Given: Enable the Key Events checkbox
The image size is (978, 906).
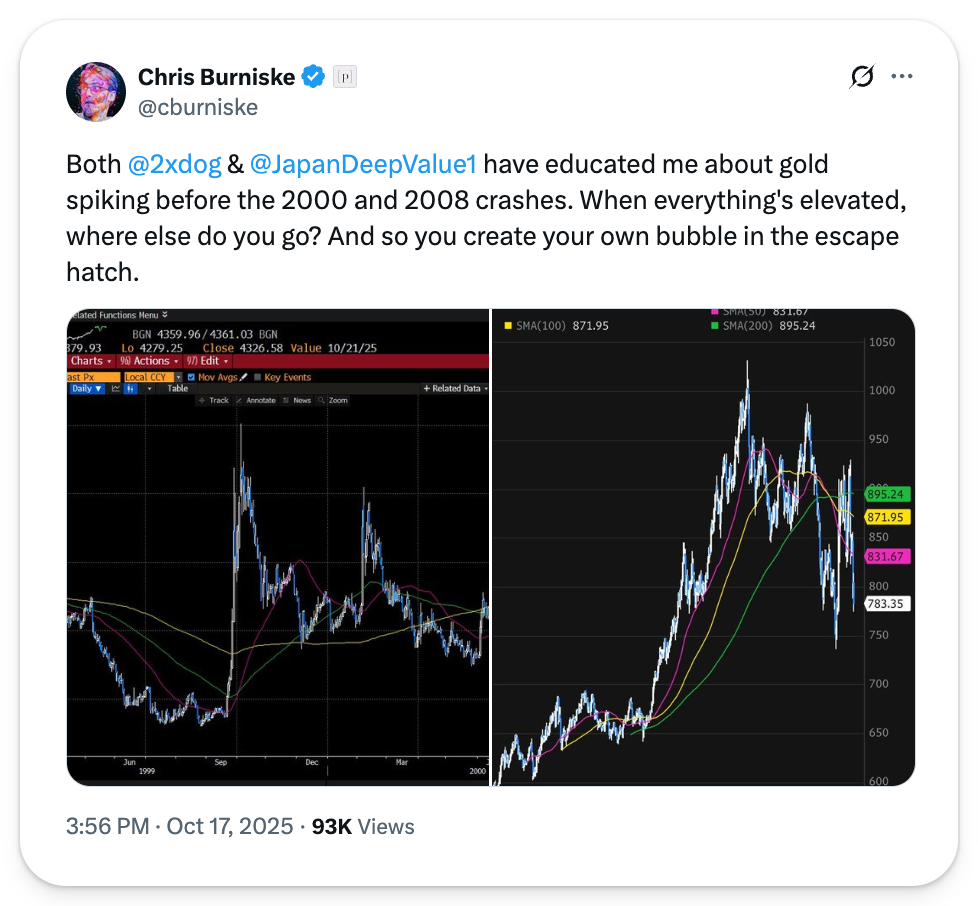Looking at the screenshot, I should tap(257, 377).
